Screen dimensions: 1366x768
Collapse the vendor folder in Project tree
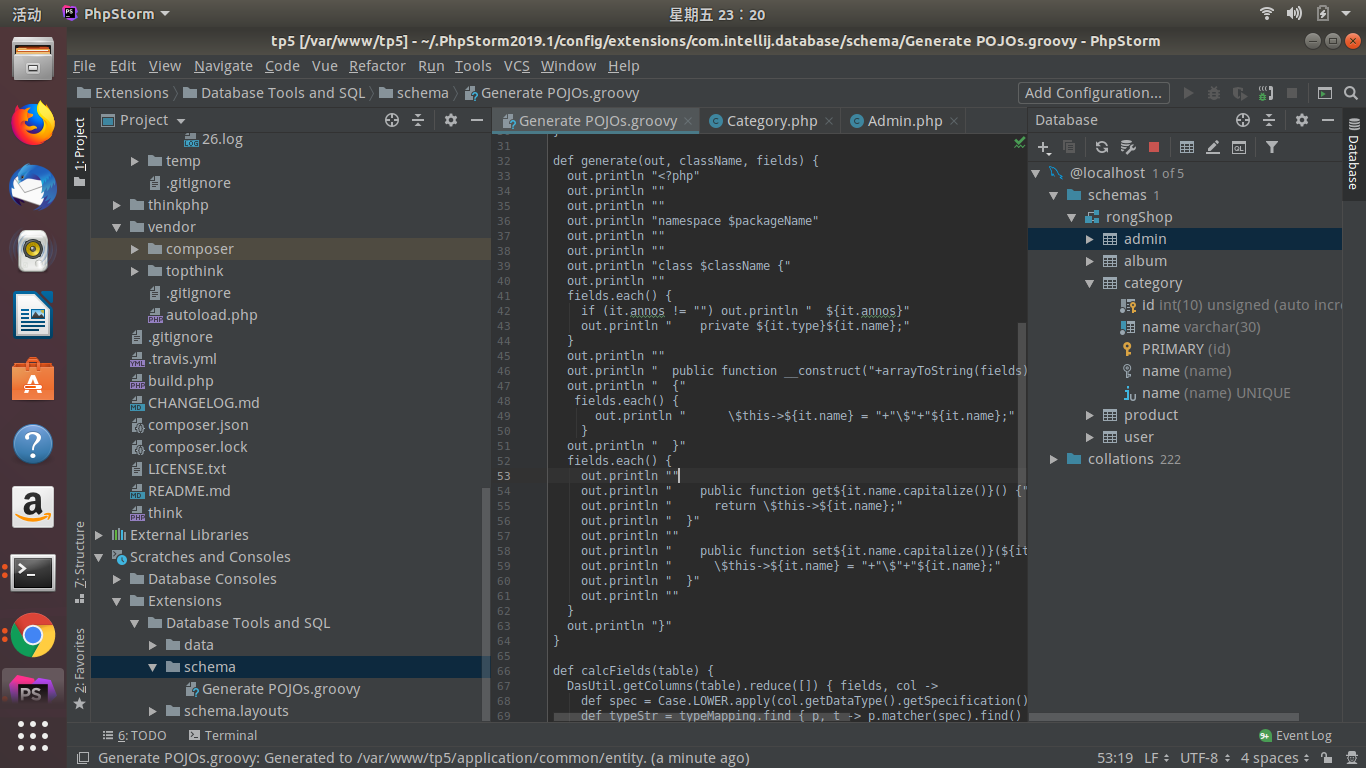click(x=118, y=227)
